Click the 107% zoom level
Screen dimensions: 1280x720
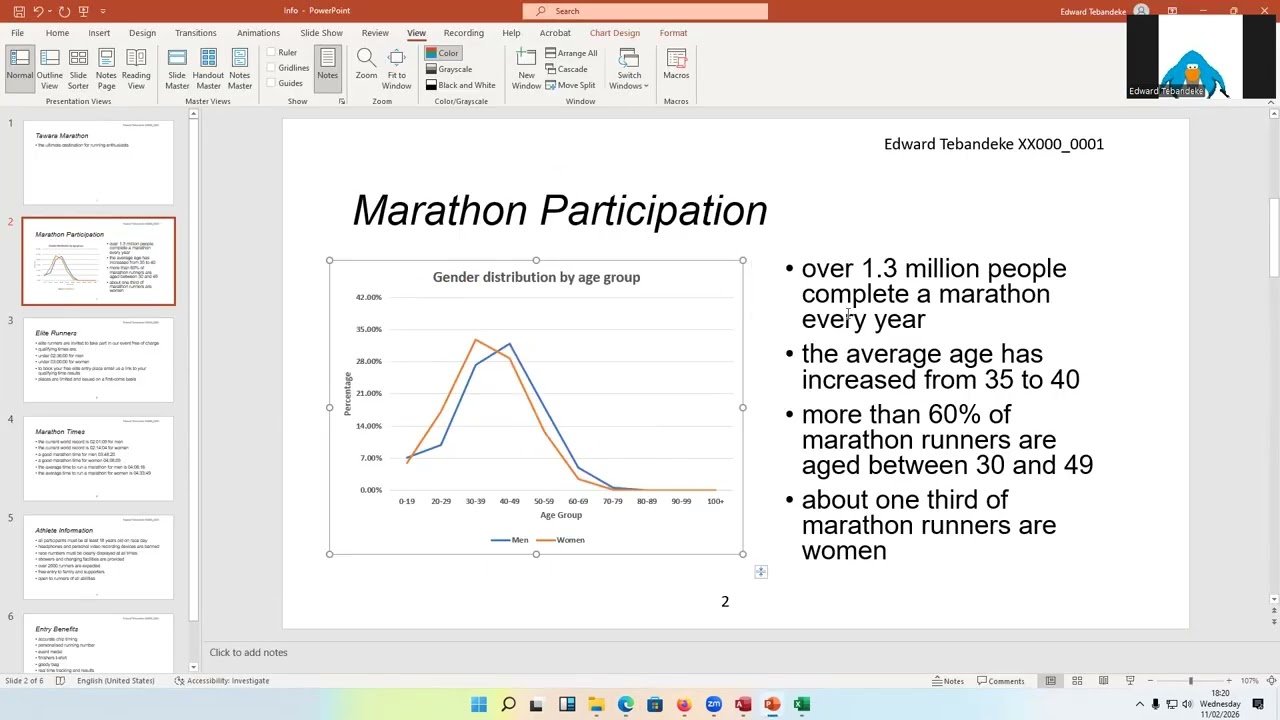pos(1249,681)
